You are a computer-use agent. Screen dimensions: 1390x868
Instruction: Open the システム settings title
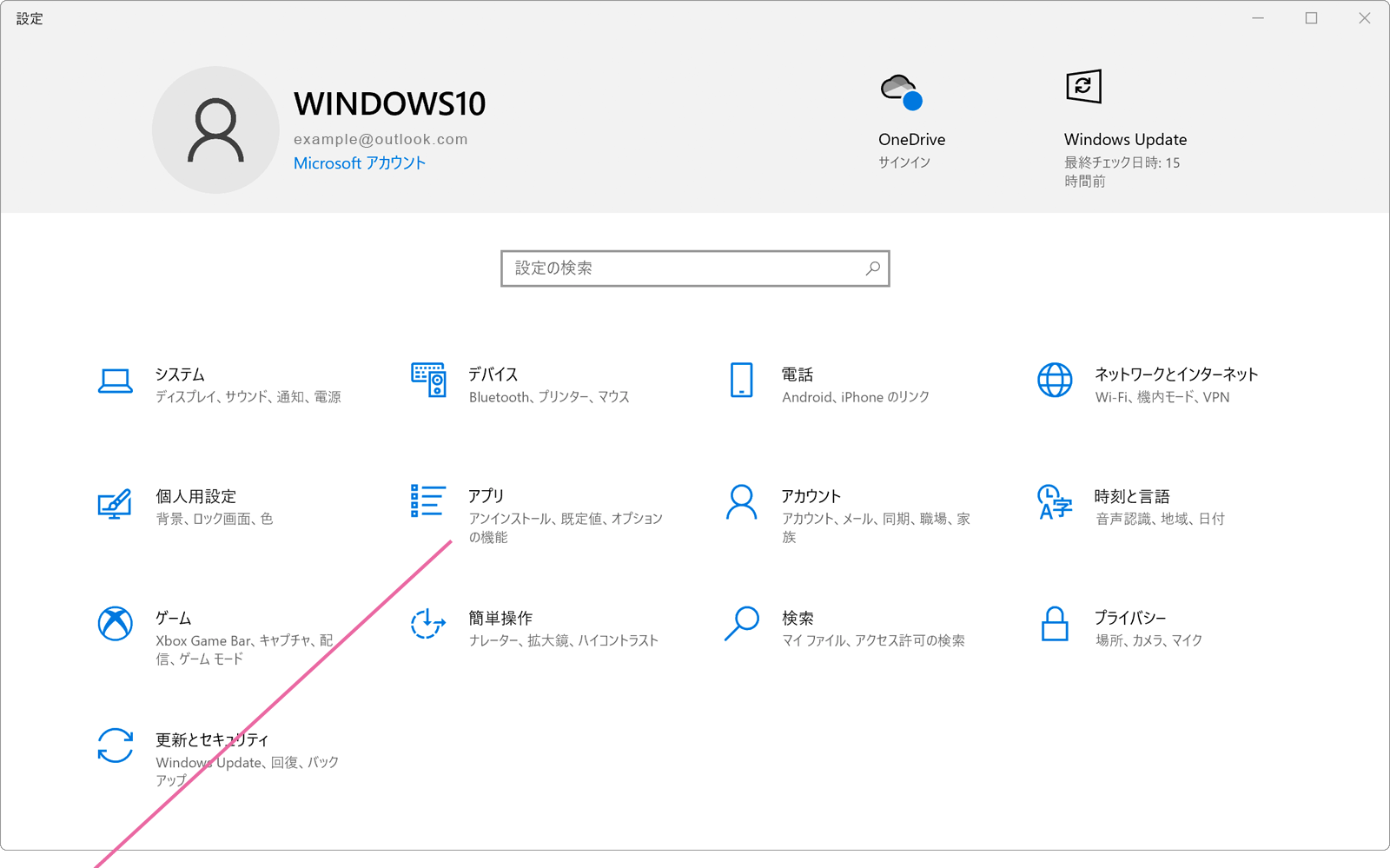[180, 374]
